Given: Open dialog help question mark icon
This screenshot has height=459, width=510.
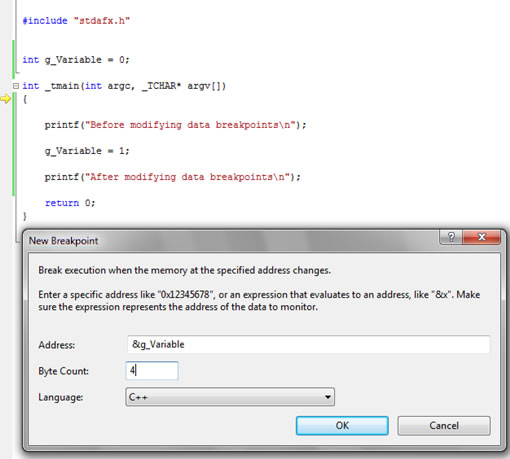Looking at the screenshot, I should tap(451, 237).
